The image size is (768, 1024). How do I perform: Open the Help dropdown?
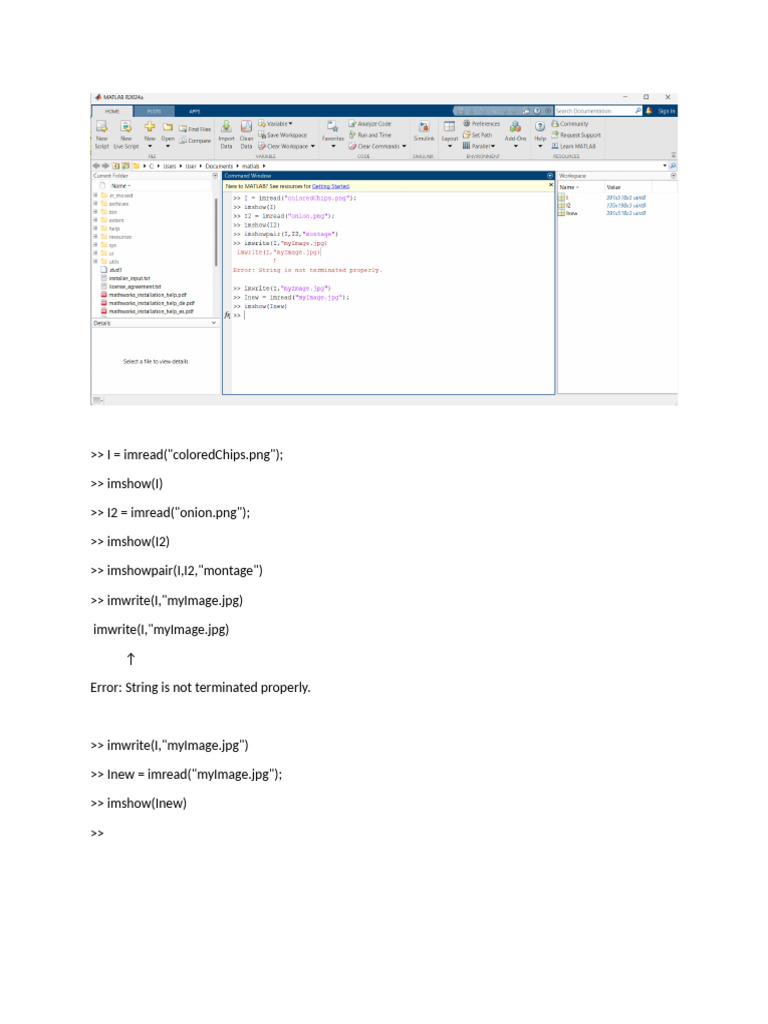pos(540,134)
